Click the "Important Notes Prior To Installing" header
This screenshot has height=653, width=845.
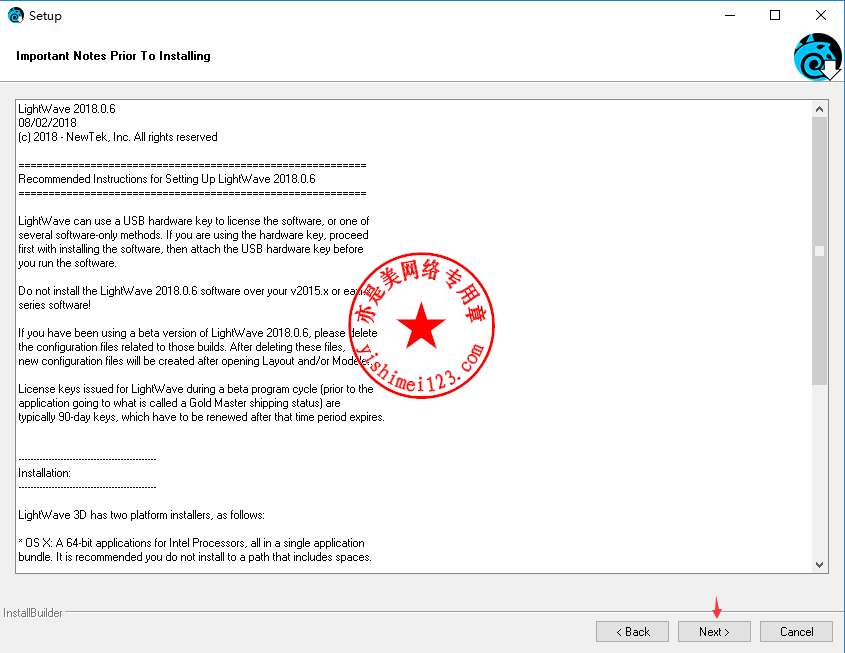113,56
